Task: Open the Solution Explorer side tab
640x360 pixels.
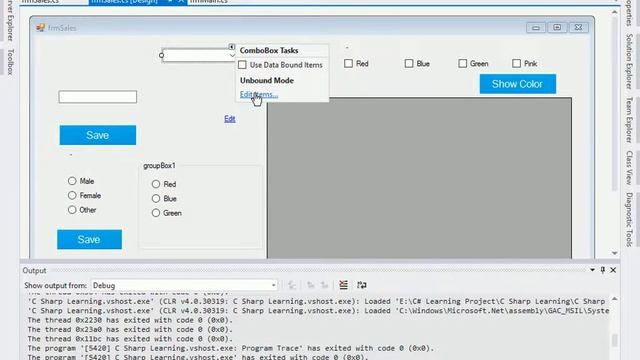Action: 629,61
